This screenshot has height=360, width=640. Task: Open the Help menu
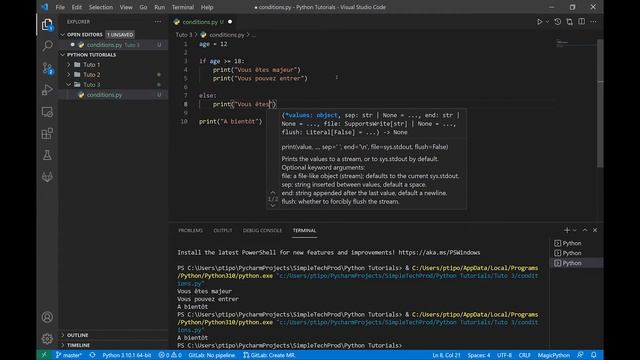(x=207, y=7)
